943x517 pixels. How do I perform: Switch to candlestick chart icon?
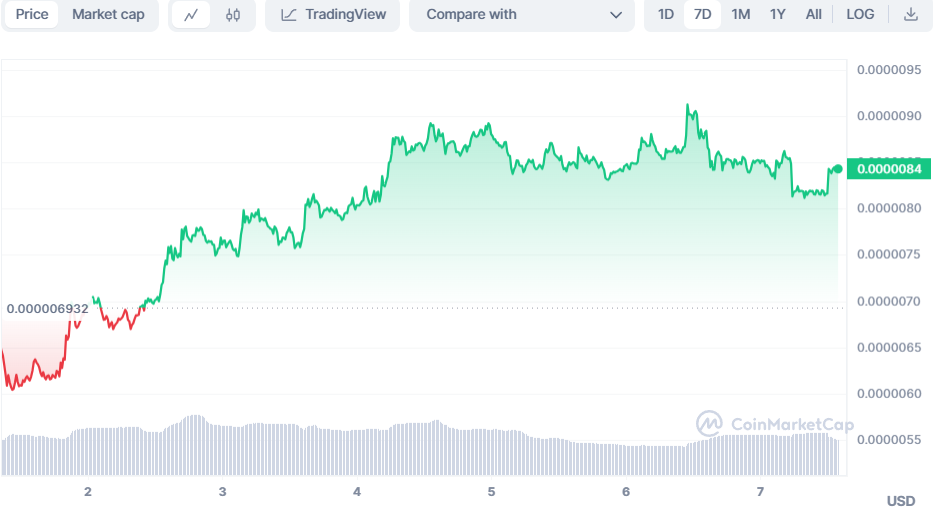[x=233, y=15]
